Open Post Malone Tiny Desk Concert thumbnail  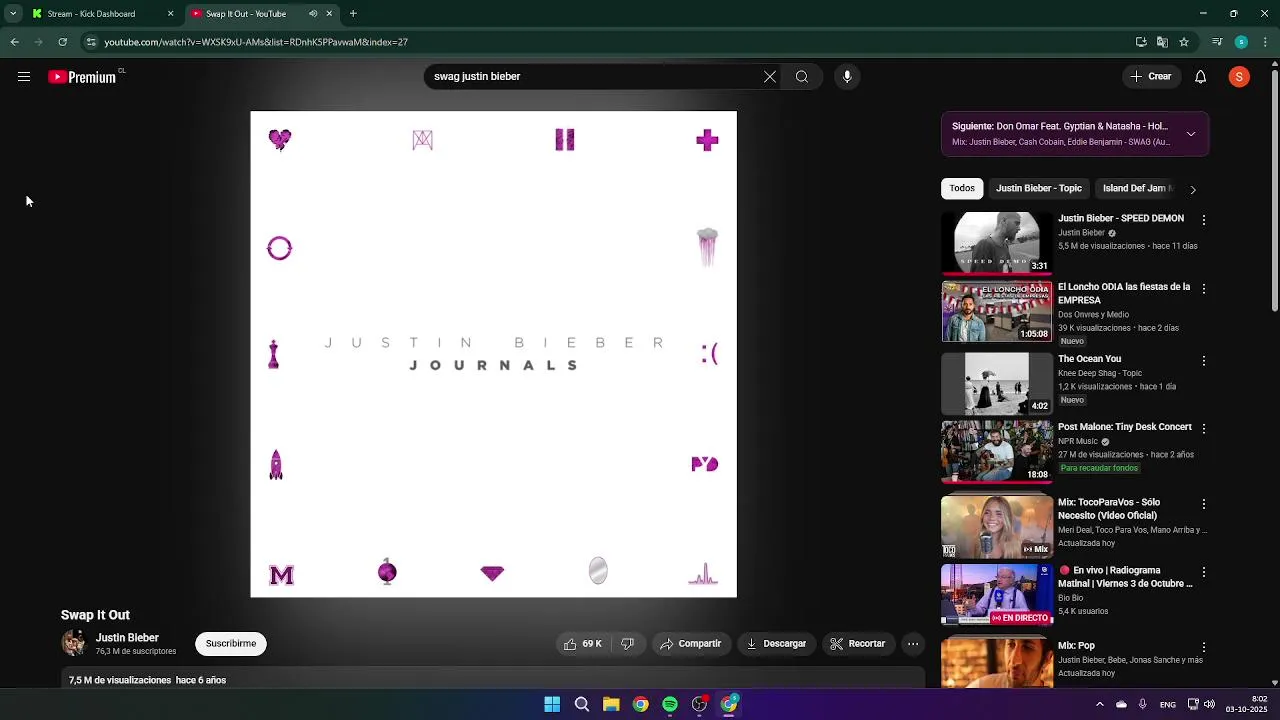click(997, 451)
